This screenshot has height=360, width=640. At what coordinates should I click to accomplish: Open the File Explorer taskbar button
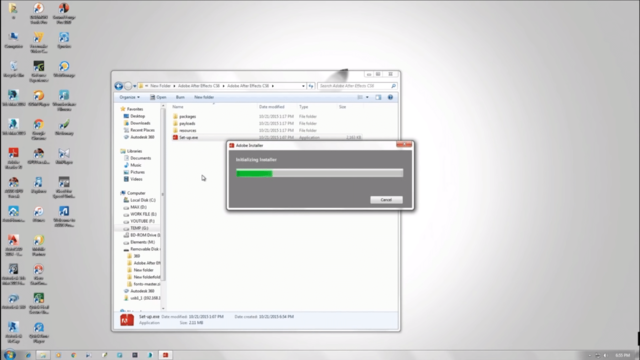pos(42,355)
